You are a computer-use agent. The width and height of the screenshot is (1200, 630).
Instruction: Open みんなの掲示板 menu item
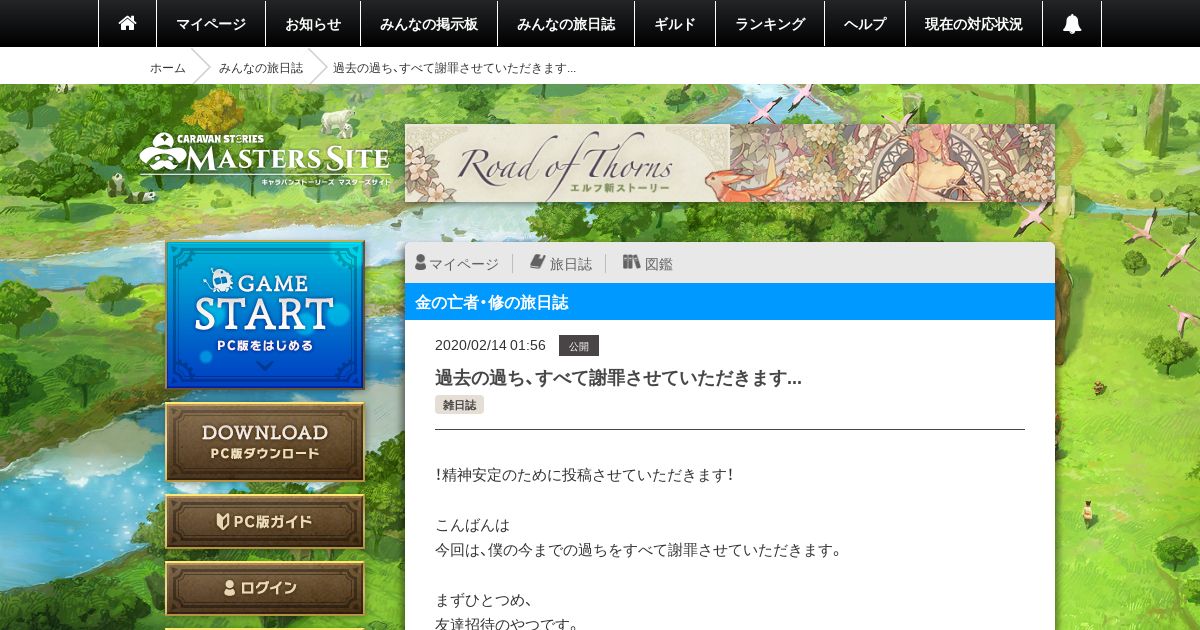point(429,24)
